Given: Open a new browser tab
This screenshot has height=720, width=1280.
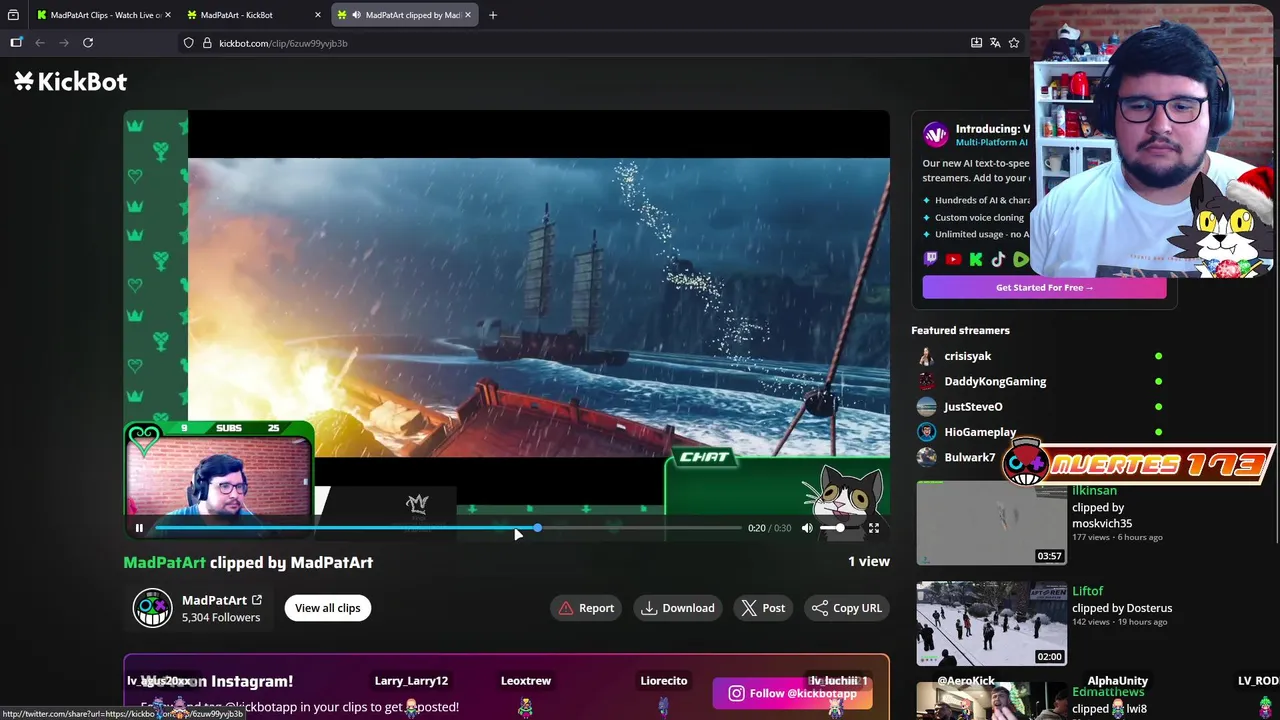Looking at the screenshot, I should 492,15.
